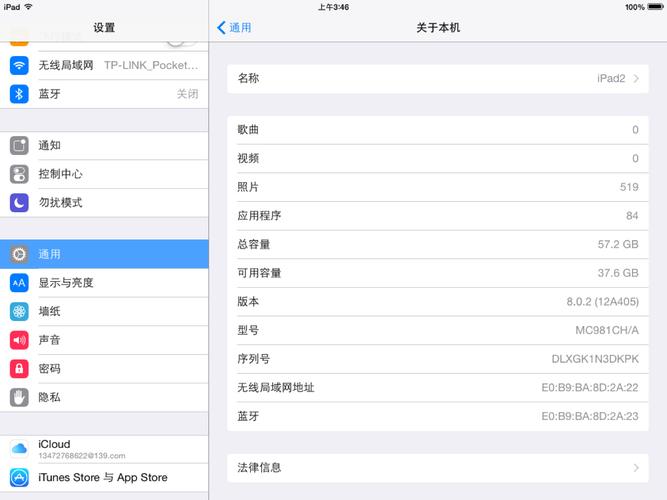Screen dimensions: 667x500
Task: Tap the Bluetooth status 关闭
Action: [188, 94]
